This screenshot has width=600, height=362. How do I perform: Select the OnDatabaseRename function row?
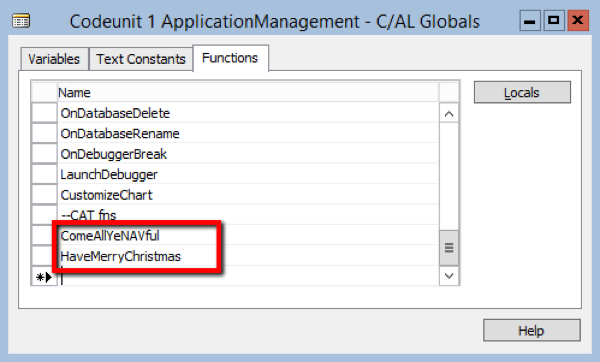pyautogui.click(x=248, y=133)
